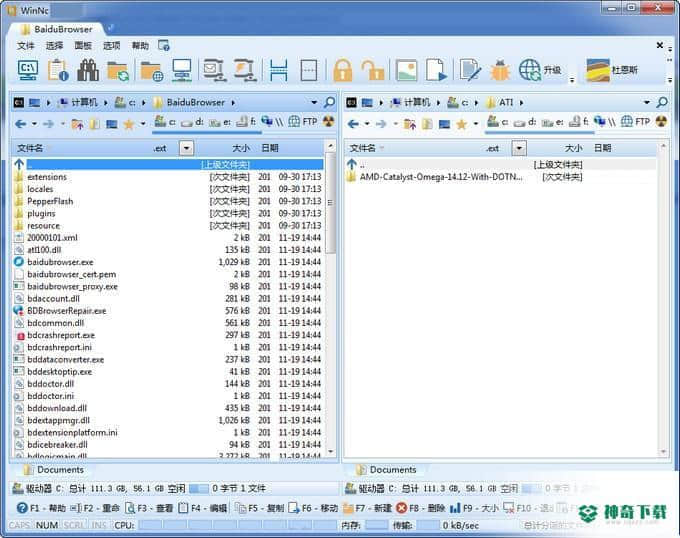
Task: Click the favorites star in left panel
Action: [129, 124]
